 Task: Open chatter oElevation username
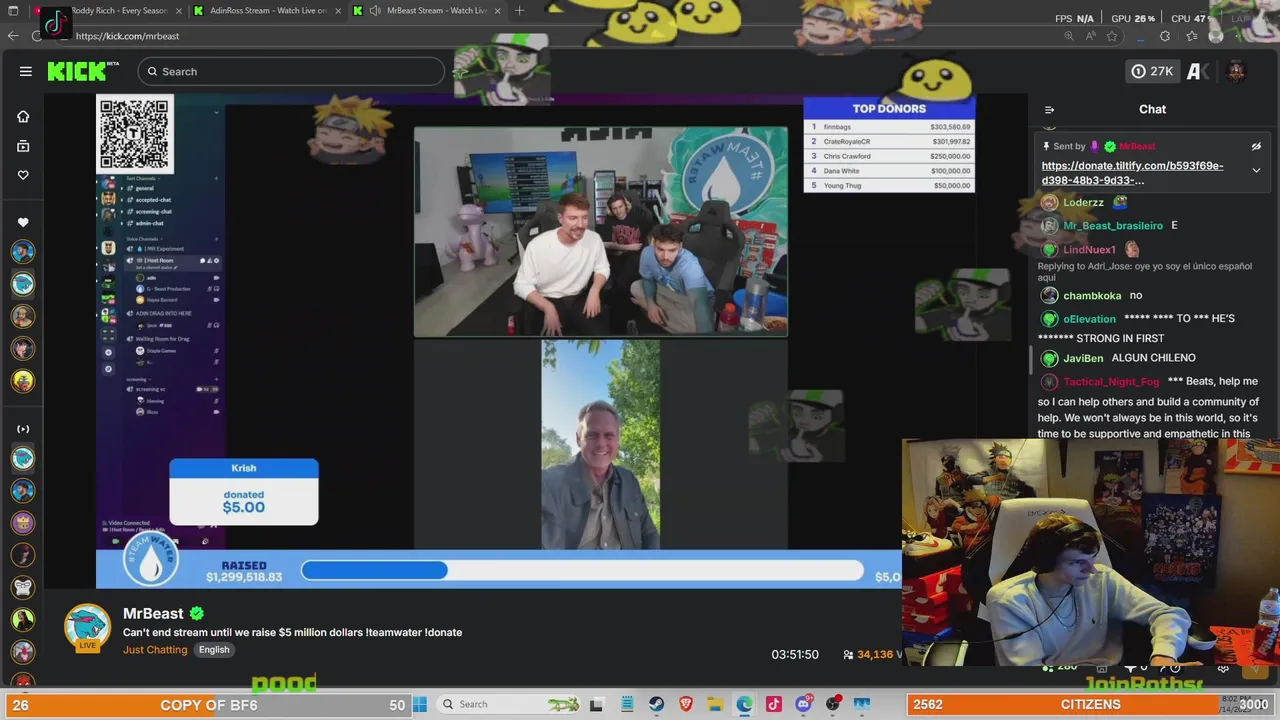pyautogui.click(x=1089, y=319)
